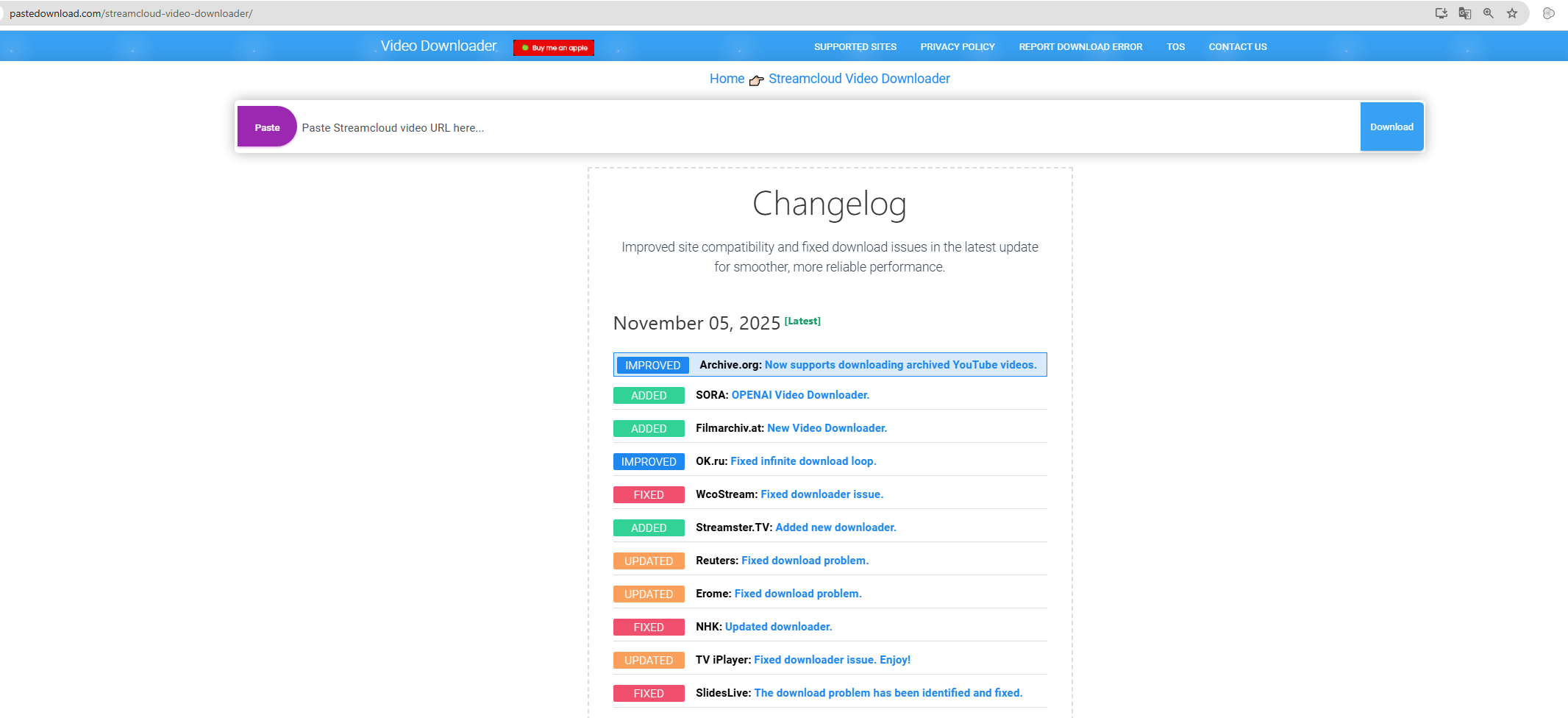Go to REPORT DOWNLOAD ERROR
1568x718 pixels.
click(x=1080, y=46)
